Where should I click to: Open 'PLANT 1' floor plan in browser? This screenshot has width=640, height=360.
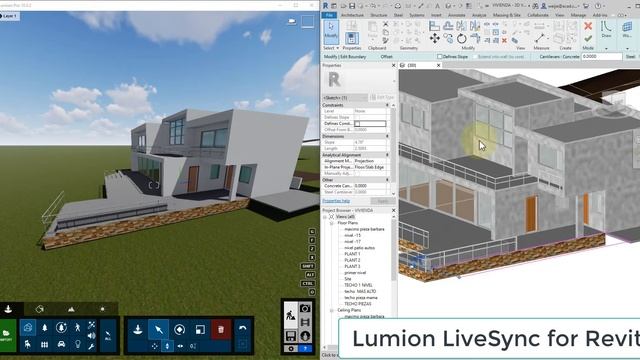(x=352, y=254)
